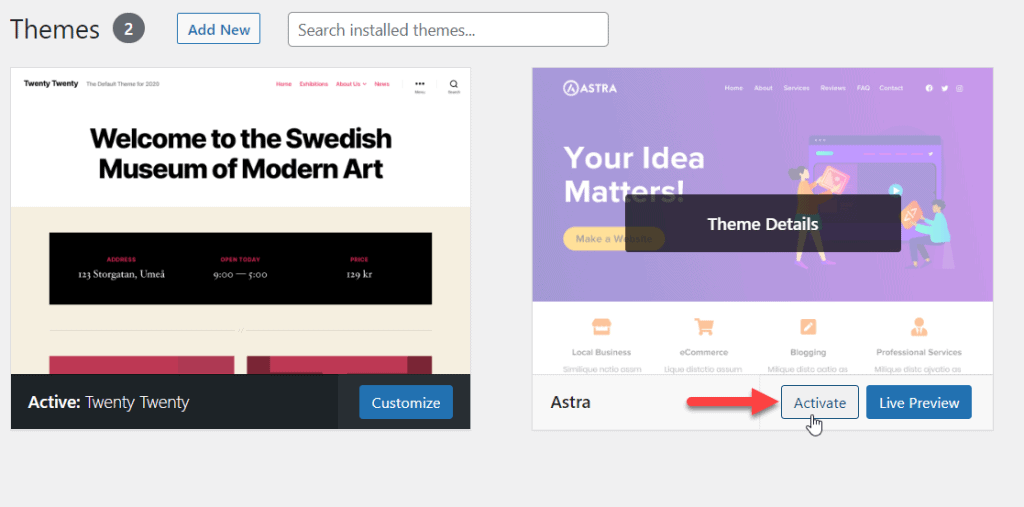
Task: Focus the Search installed themes field
Action: pyautogui.click(x=448, y=29)
